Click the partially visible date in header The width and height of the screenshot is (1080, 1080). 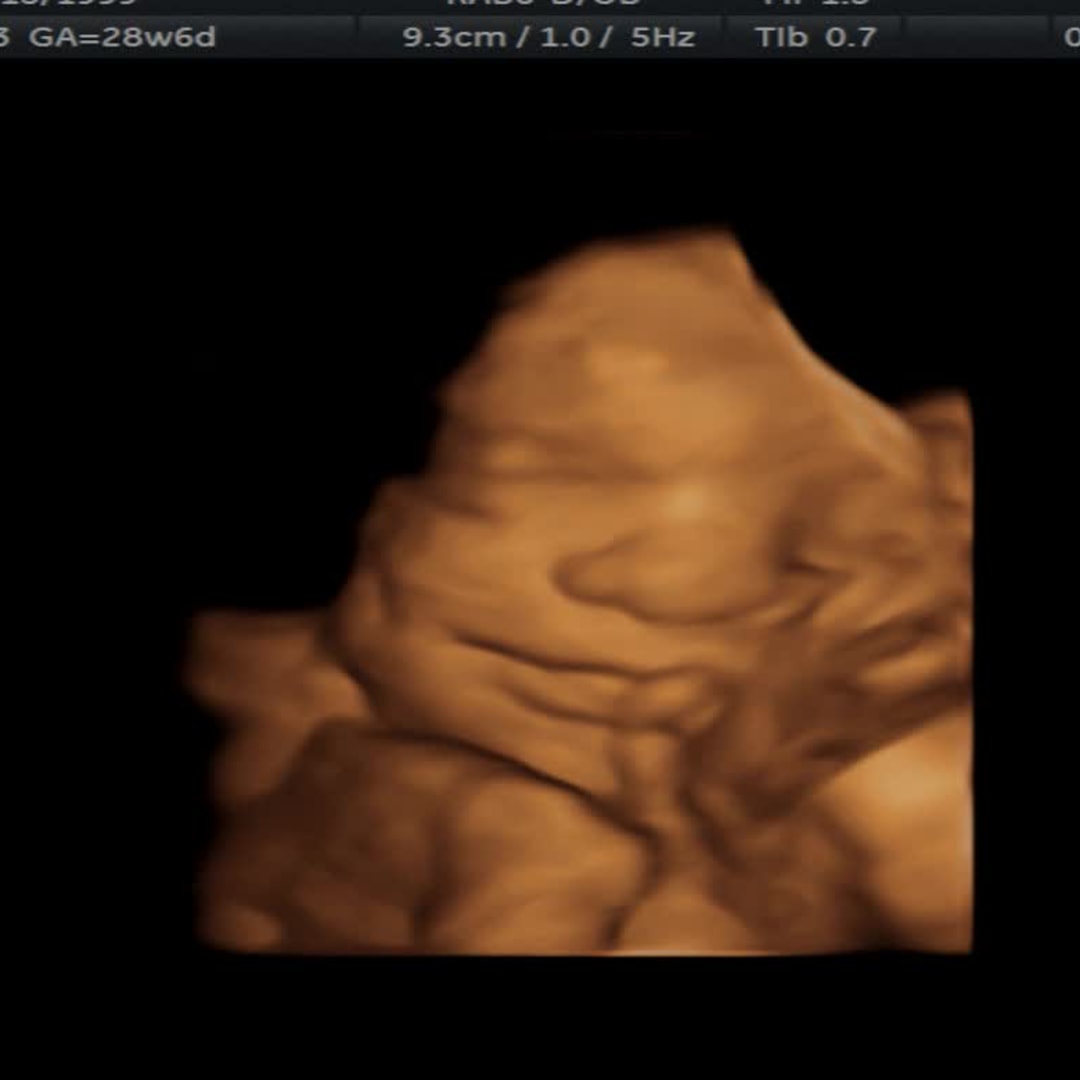[70, 4]
